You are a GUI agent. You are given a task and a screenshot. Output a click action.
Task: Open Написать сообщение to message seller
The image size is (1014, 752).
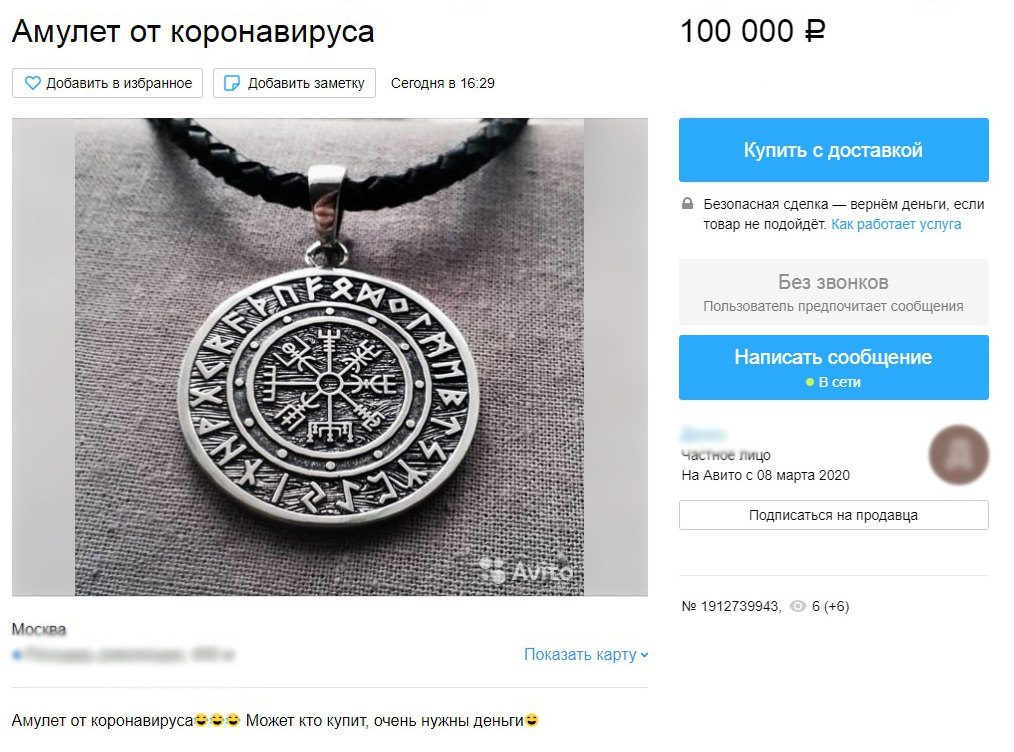(834, 367)
